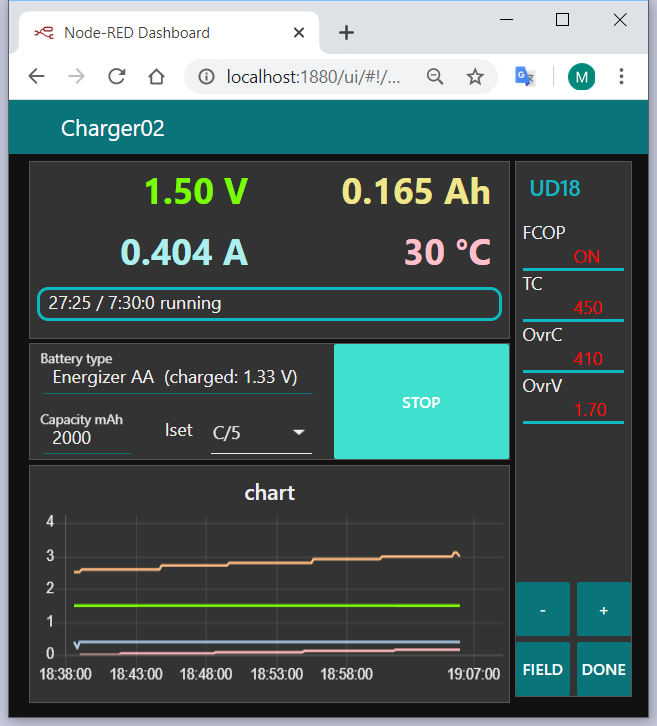Open the profile avatar M

582,76
